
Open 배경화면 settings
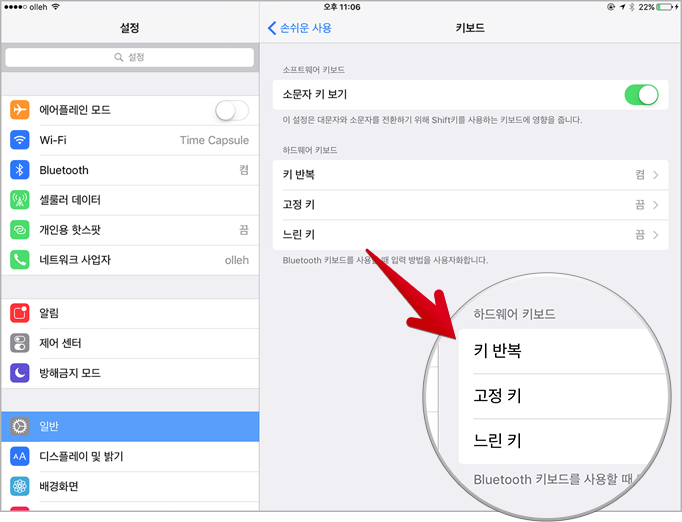(x=130, y=487)
